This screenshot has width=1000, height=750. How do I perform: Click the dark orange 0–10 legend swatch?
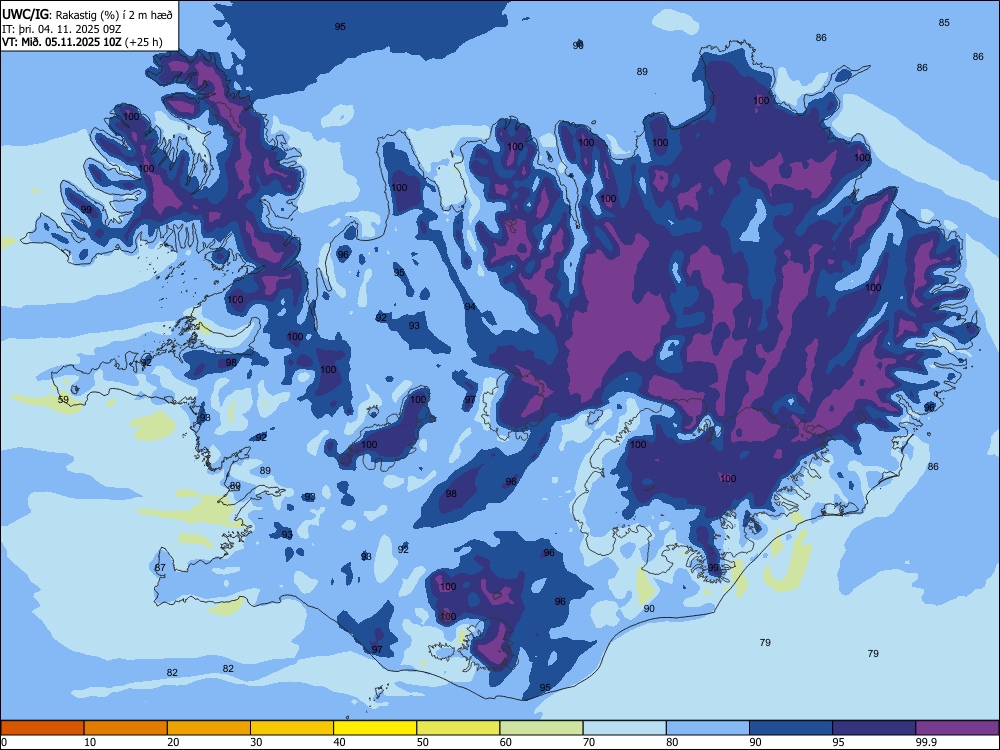(42, 728)
